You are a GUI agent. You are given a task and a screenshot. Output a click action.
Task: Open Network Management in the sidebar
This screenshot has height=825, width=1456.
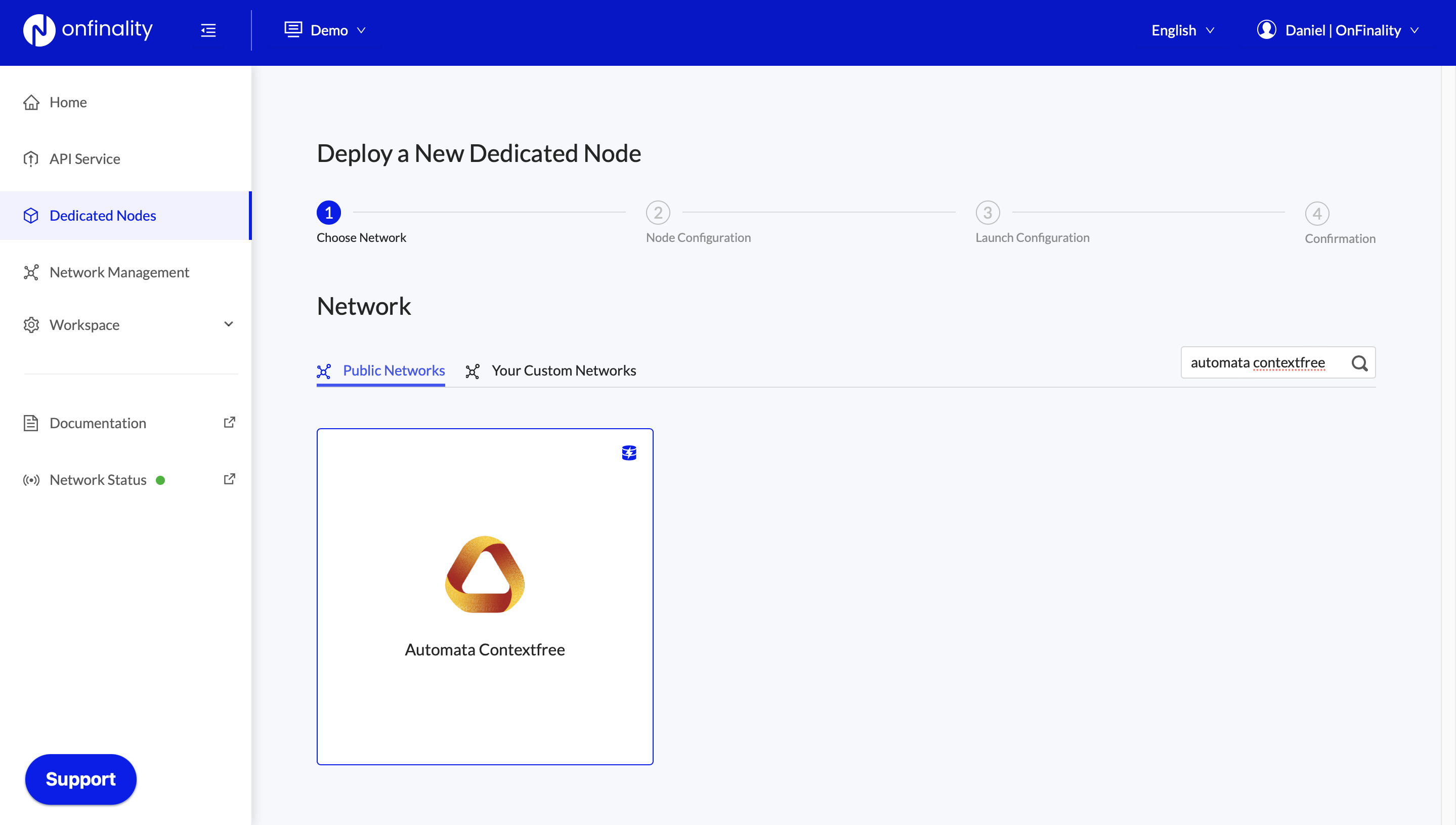tap(119, 272)
